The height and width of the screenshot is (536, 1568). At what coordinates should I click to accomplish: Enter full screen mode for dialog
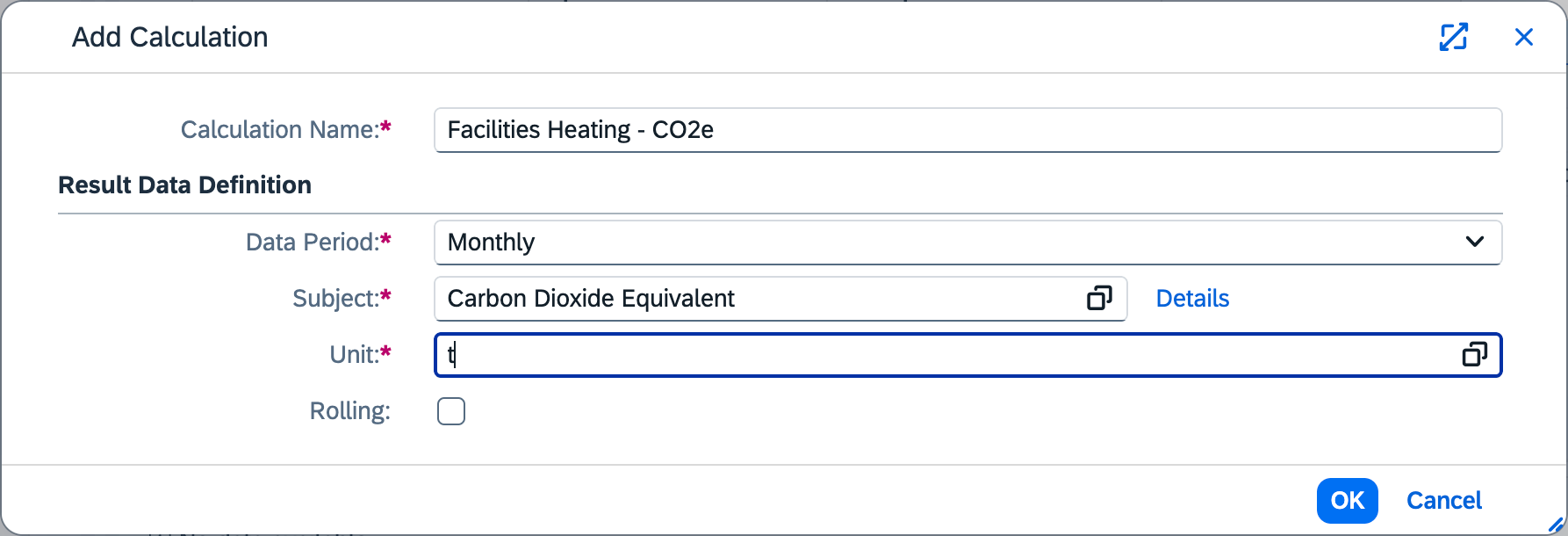click(1453, 37)
